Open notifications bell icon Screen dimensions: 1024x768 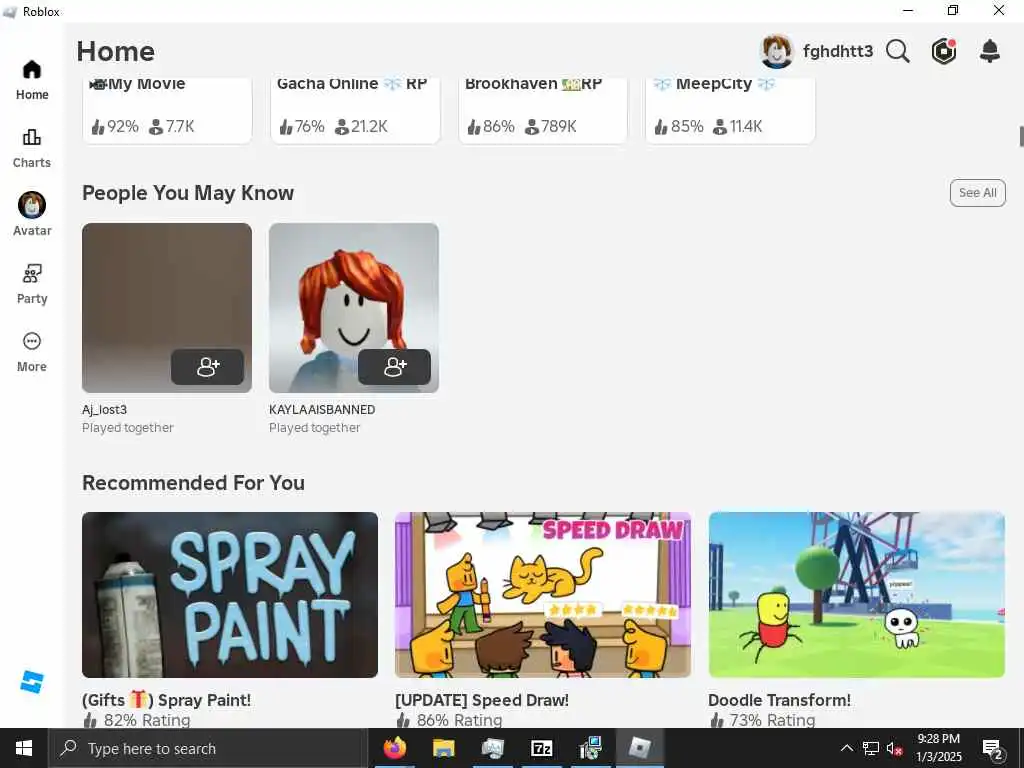(x=990, y=51)
